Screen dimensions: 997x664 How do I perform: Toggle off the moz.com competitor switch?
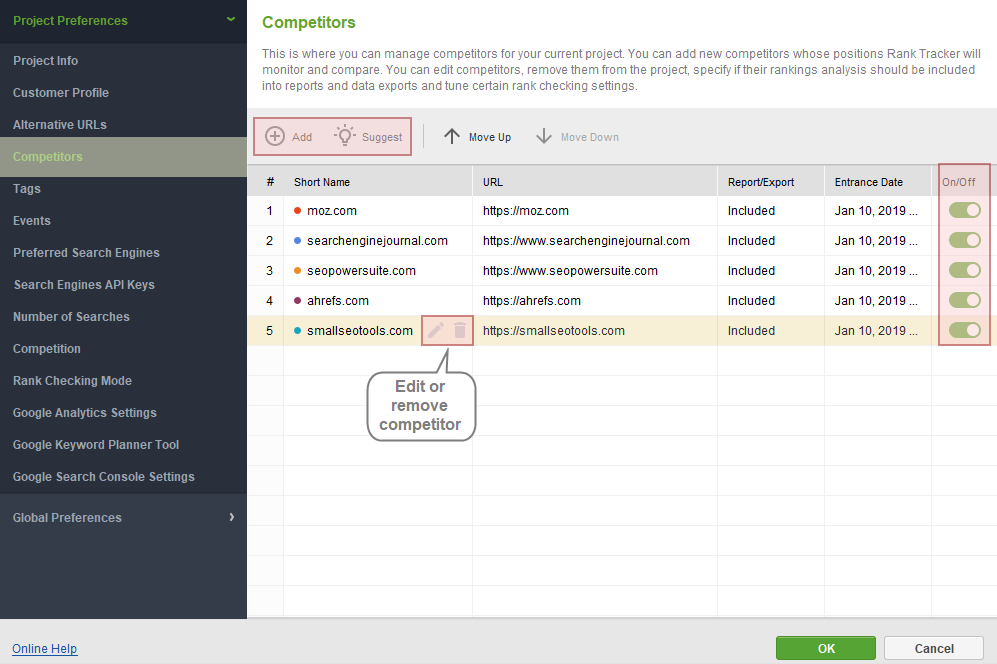click(x=965, y=210)
